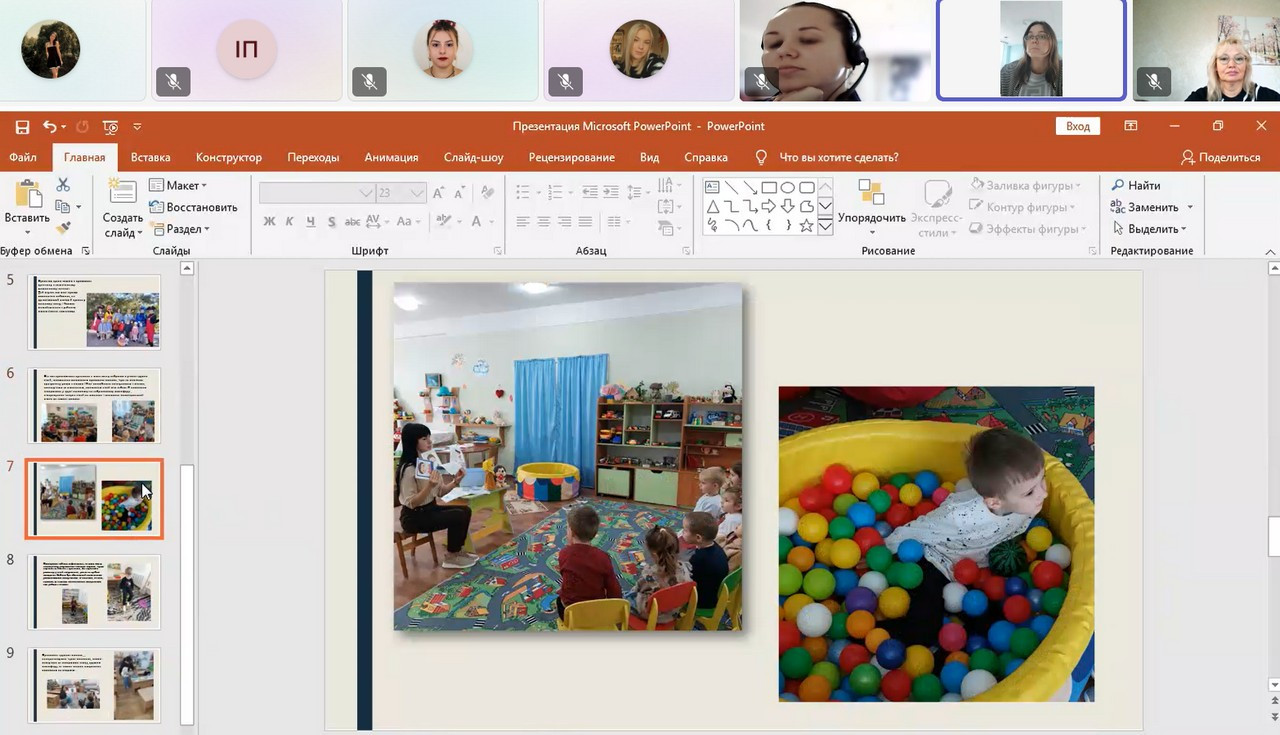Toggle text shadow (S) formatting
This screenshot has height=735, width=1280.
331,221
